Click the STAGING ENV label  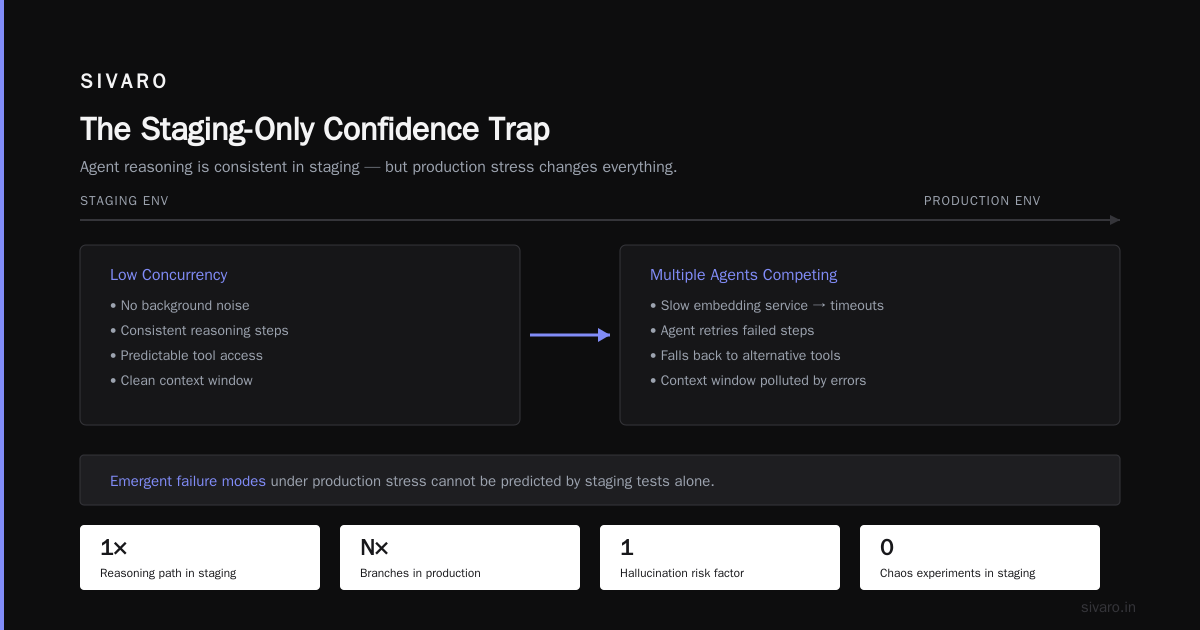point(124,201)
